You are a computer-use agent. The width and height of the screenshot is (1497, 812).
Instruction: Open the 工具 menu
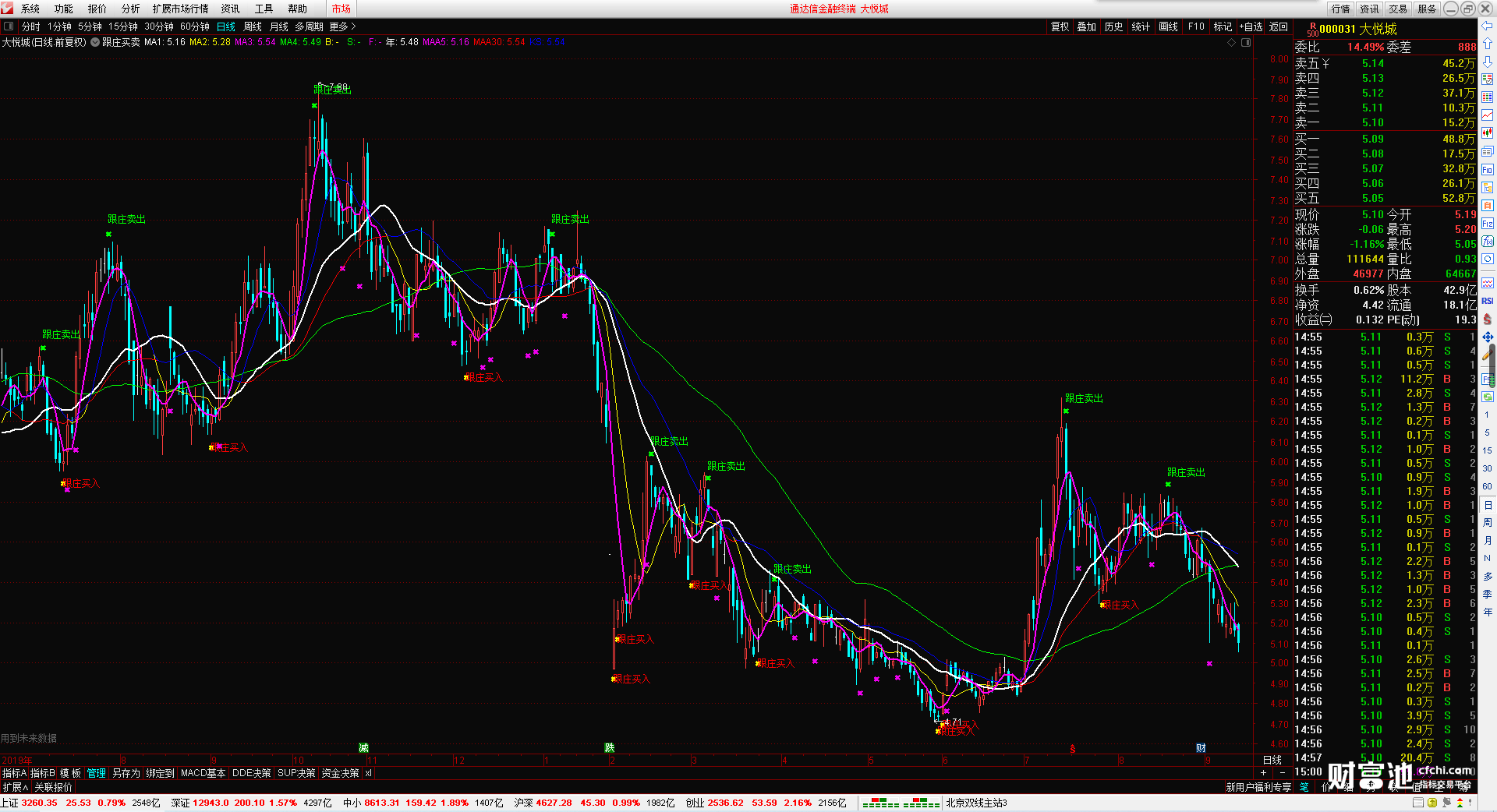coord(264,9)
